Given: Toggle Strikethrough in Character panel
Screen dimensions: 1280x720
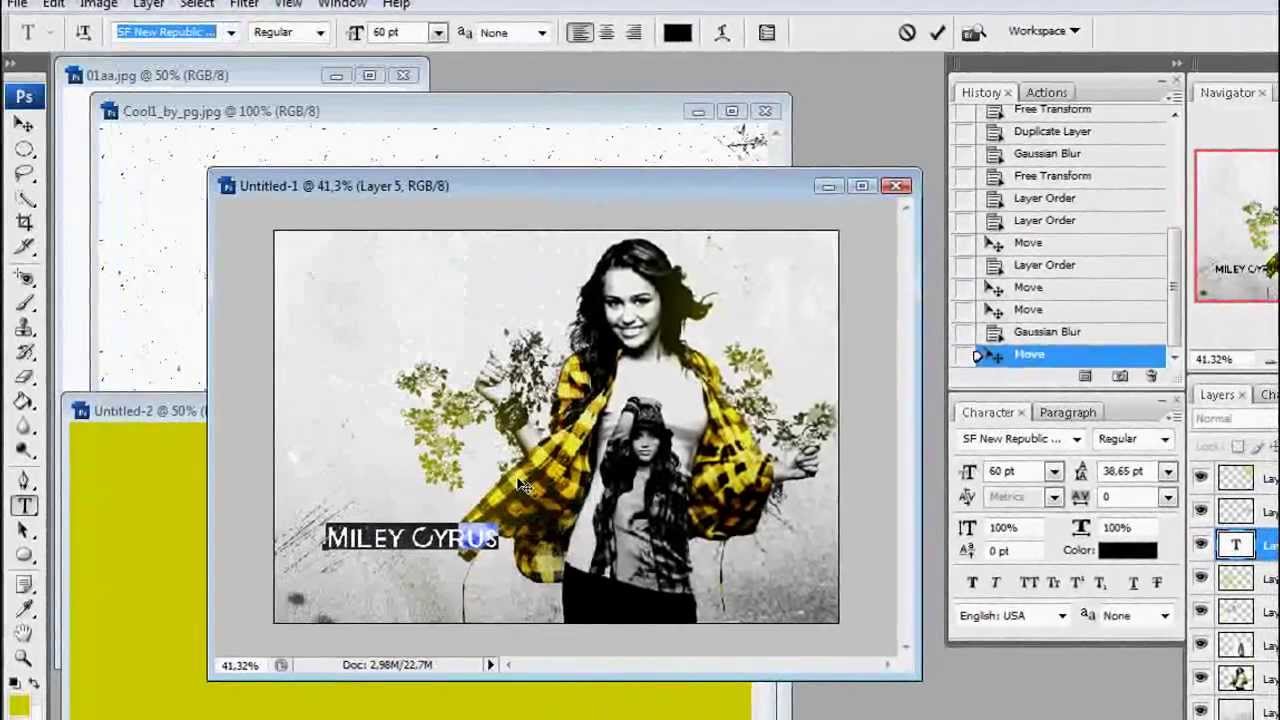Looking at the screenshot, I should [x=1157, y=582].
